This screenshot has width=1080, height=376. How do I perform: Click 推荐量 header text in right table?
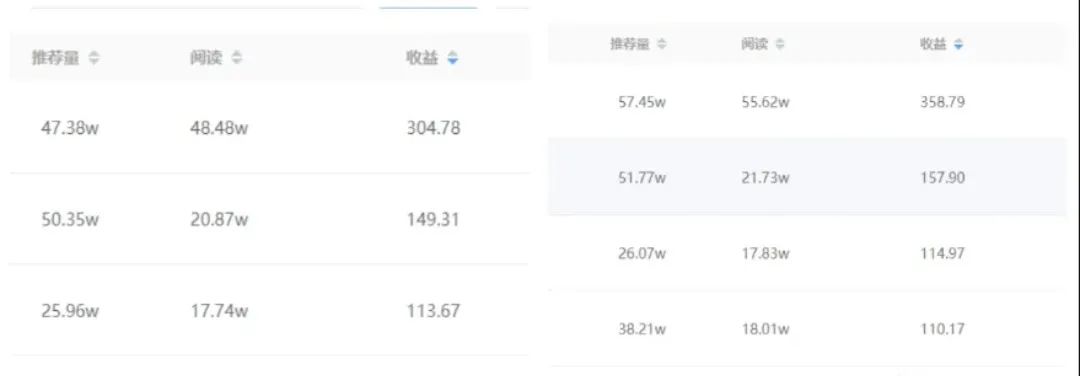(630, 44)
